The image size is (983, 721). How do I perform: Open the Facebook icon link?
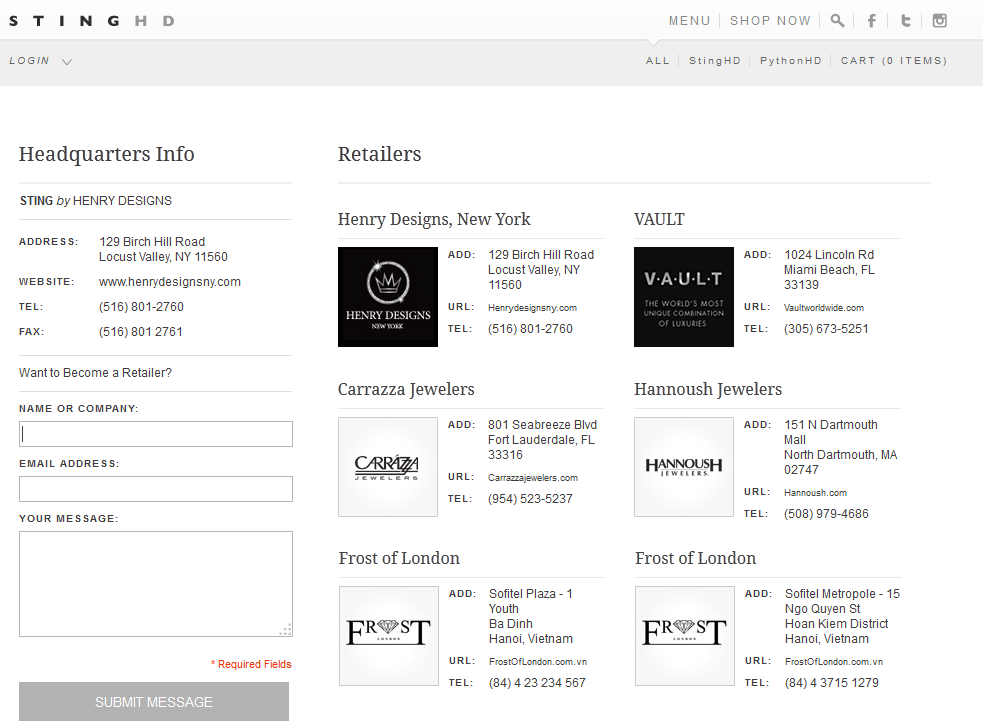coord(871,21)
